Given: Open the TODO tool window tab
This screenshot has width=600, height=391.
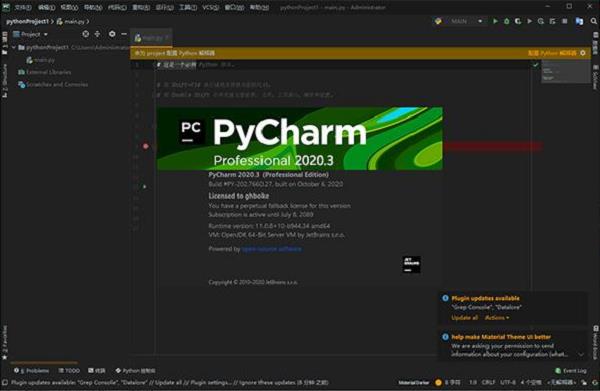Looking at the screenshot, I should pos(69,370).
